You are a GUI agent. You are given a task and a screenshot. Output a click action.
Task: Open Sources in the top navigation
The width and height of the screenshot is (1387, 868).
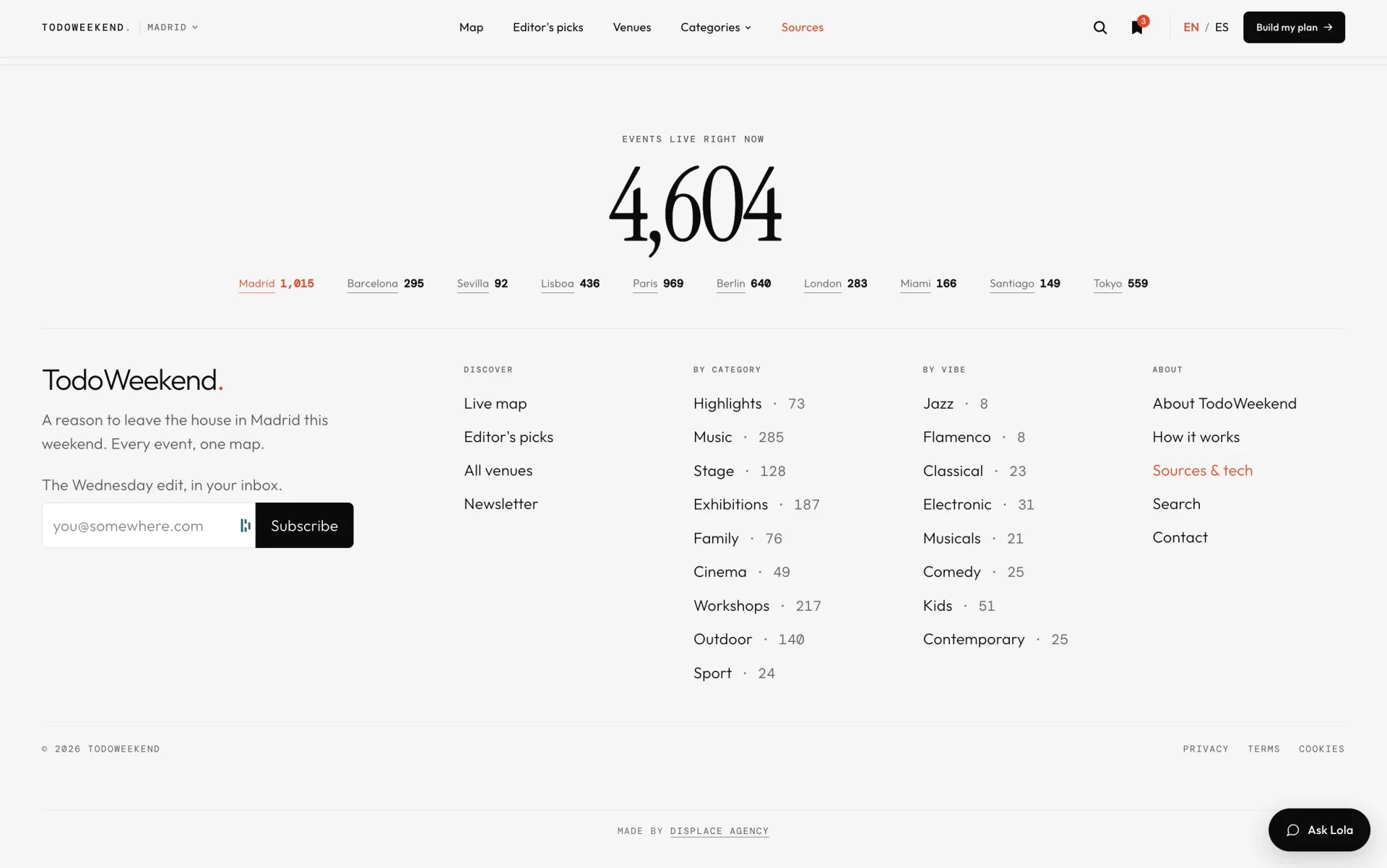pyautogui.click(x=802, y=27)
